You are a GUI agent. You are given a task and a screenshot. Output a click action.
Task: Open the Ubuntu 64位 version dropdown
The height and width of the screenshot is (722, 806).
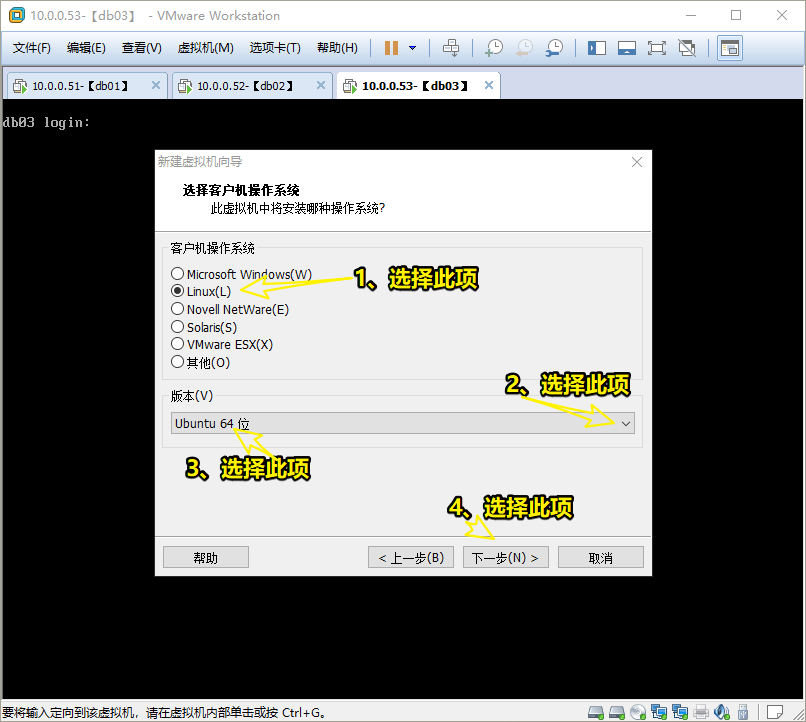pos(627,423)
